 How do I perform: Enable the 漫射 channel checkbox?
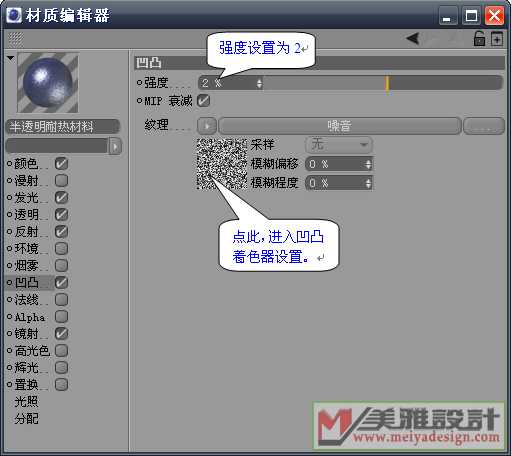coord(61,180)
